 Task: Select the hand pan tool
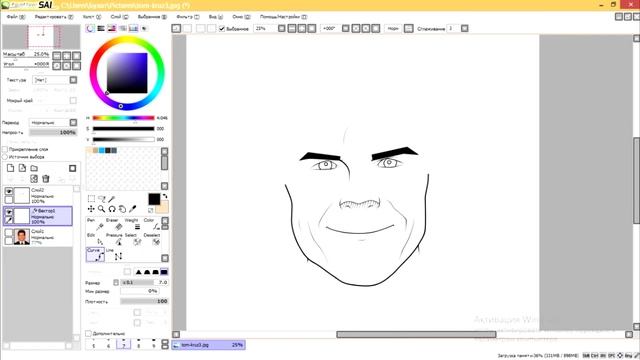[x=122, y=209]
